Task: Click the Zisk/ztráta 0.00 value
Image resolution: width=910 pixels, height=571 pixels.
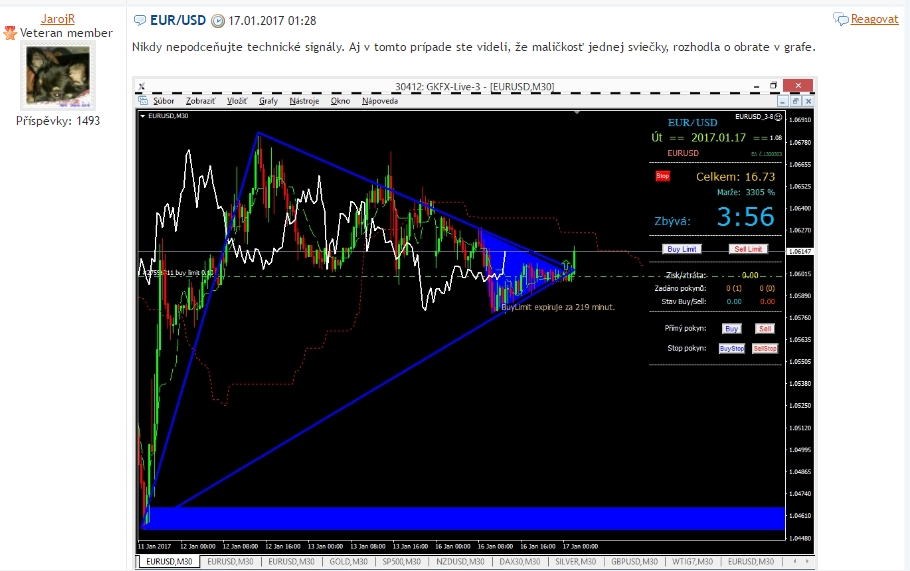Action: (x=750, y=275)
